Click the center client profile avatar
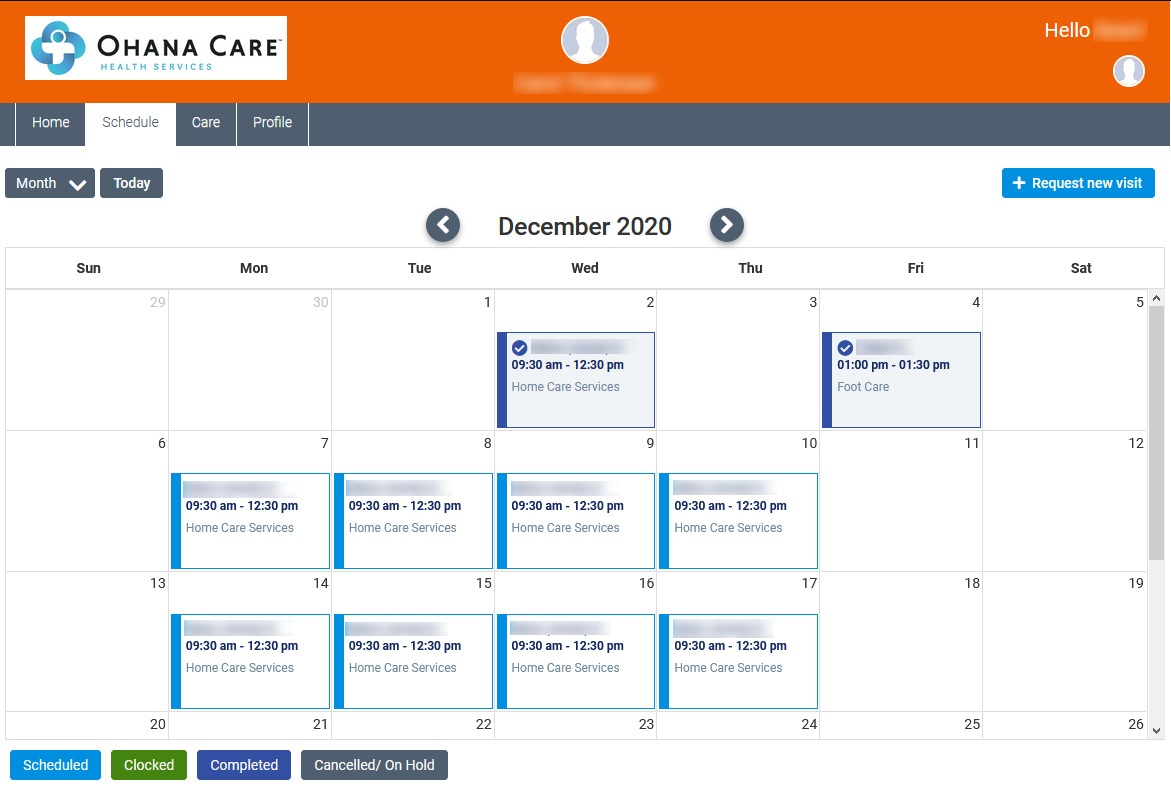This screenshot has height=793, width=1171. (x=585, y=41)
